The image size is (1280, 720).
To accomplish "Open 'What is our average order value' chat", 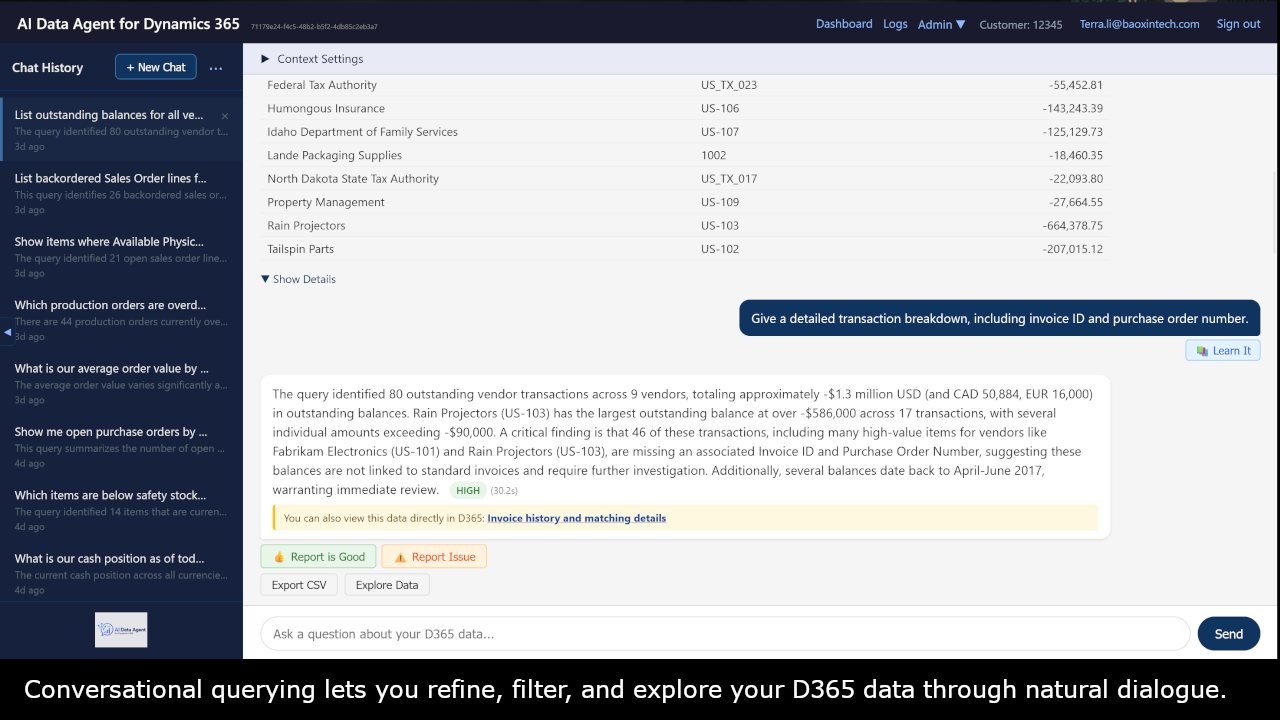I will tap(121, 383).
